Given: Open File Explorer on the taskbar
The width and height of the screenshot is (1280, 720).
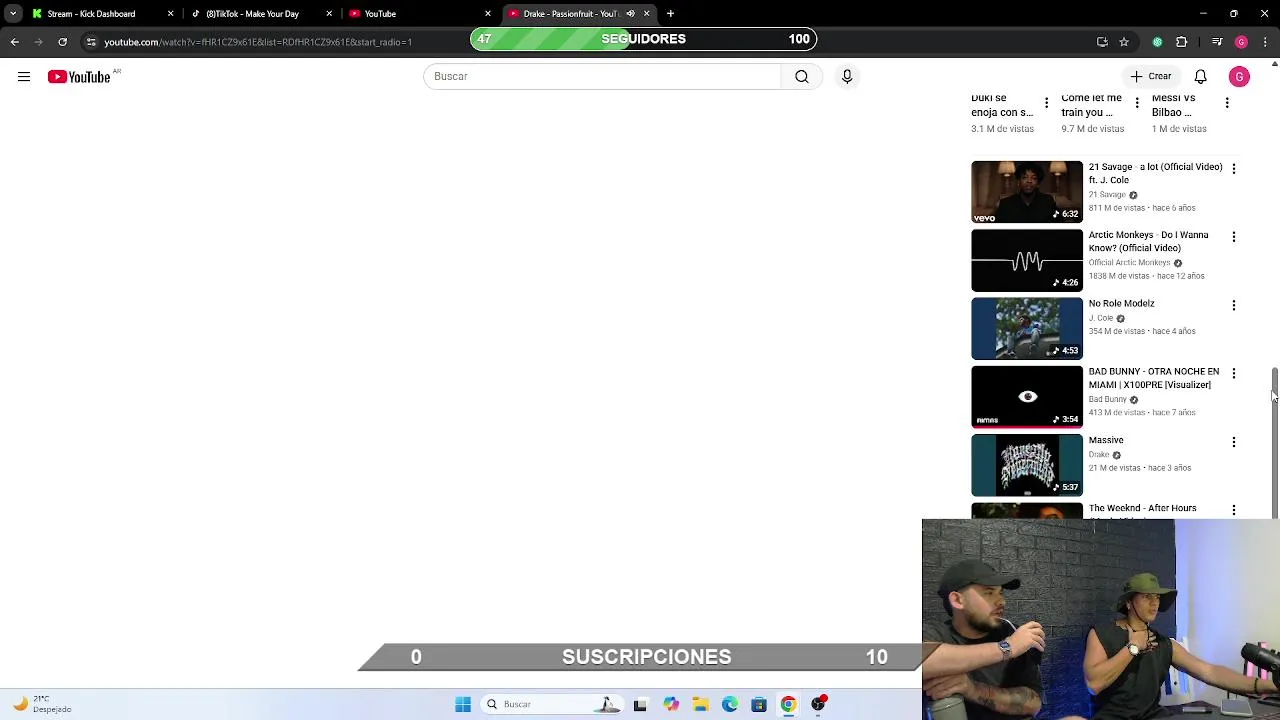Looking at the screenshot, I should click(x=701, y=704).
